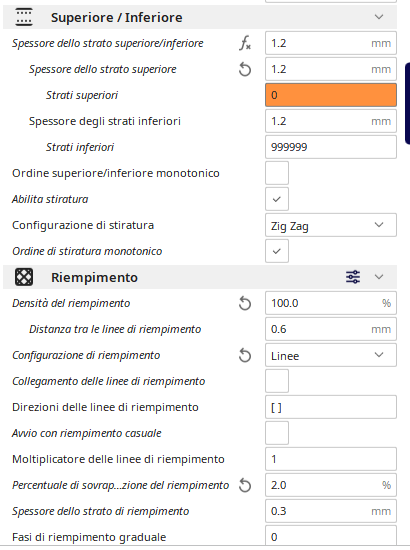The height and width of the screenshot is (550, 410).
Task: Reset Densità del riempimento to default
Action: click(x=245, y=303)
